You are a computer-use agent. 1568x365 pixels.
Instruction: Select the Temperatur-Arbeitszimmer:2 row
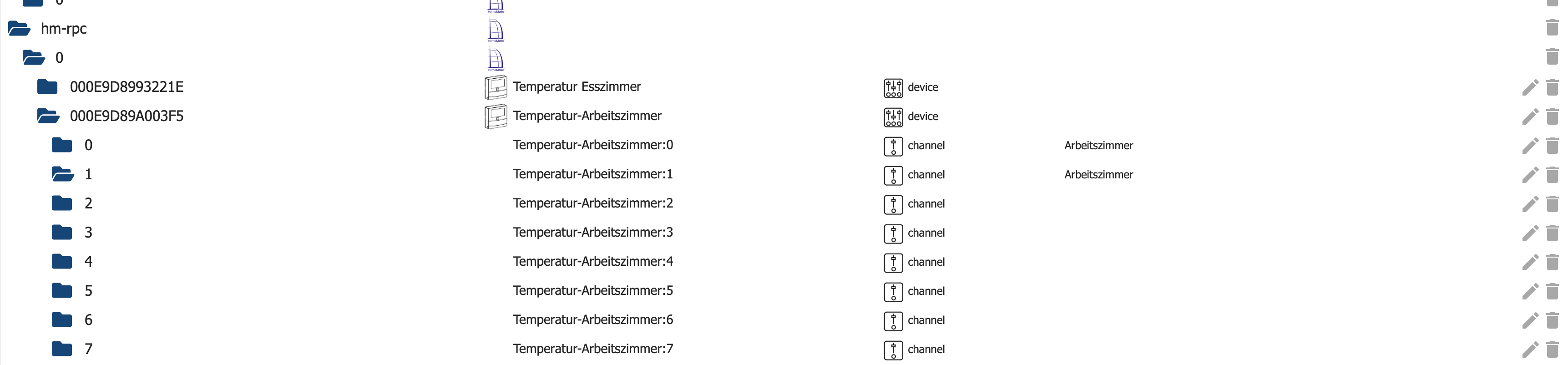[592, 203]
